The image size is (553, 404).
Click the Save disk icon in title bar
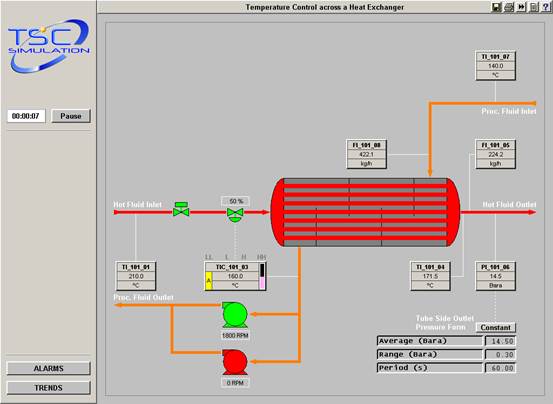tap(497, 7)
